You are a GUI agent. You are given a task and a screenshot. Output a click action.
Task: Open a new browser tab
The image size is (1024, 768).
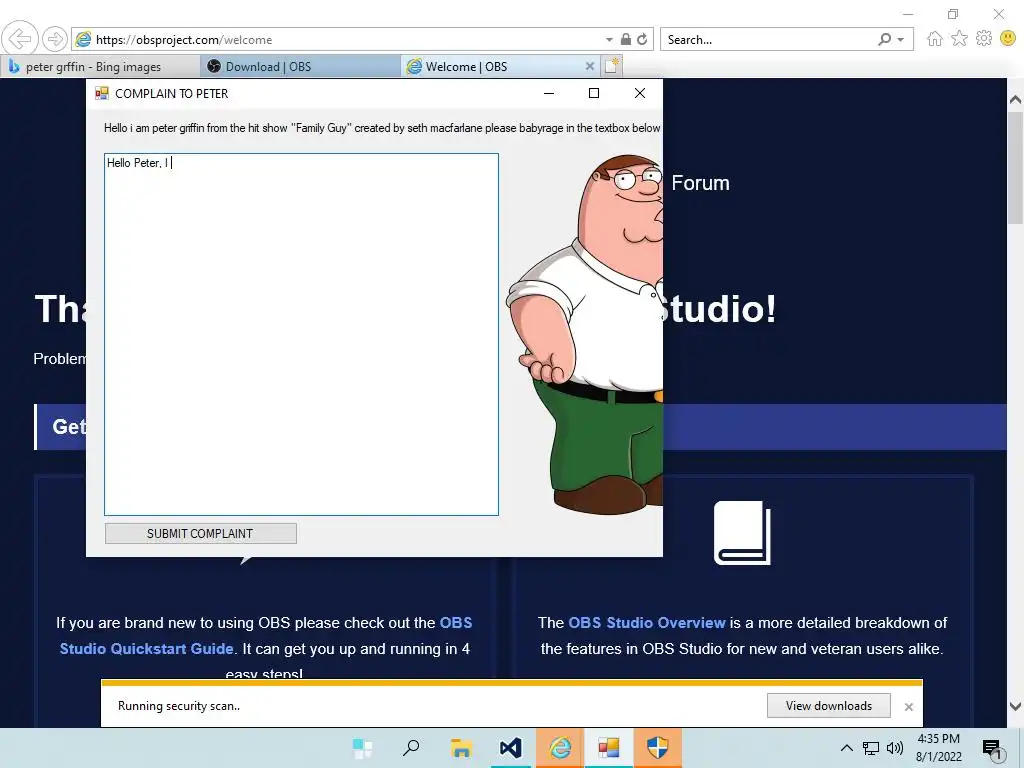612,66
